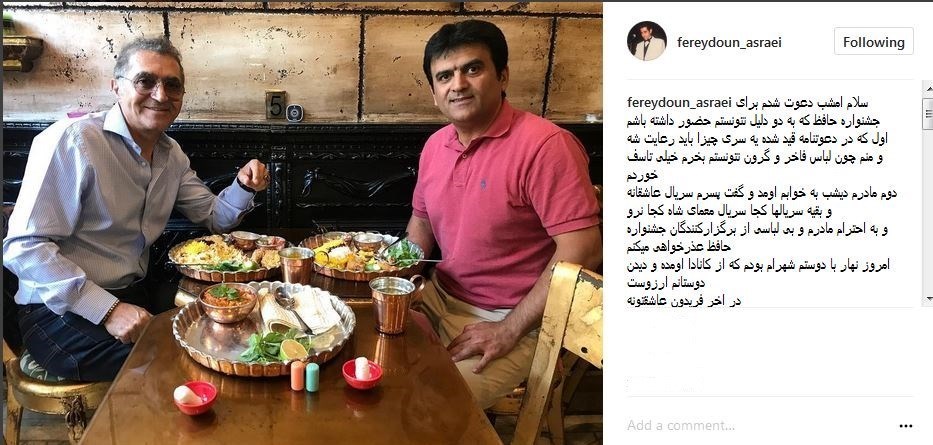Click the copper cup nearest the pink shirt
Screen dimensions: 933x445
395,304
